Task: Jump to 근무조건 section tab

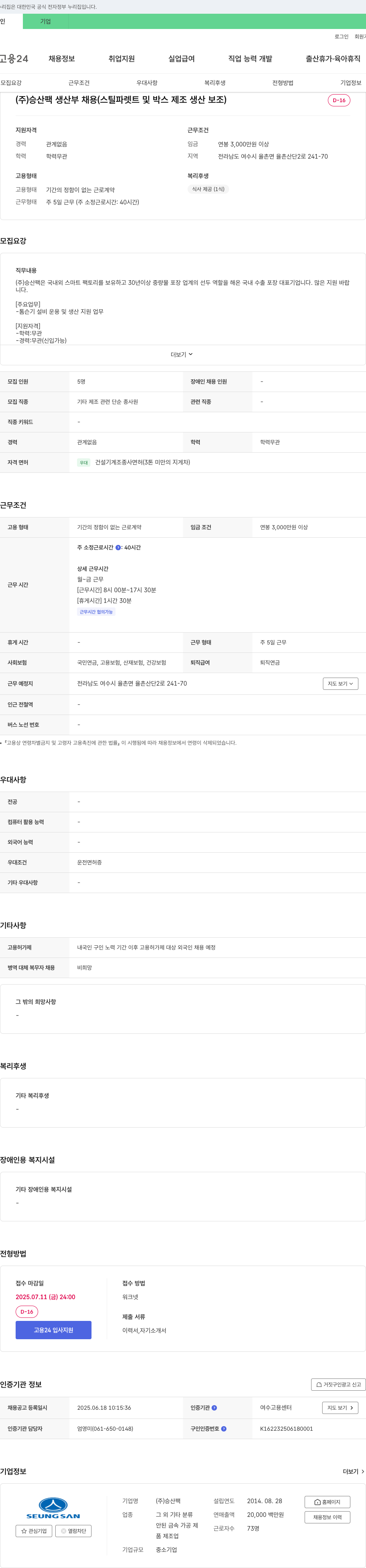Action: tap(79, 83)
